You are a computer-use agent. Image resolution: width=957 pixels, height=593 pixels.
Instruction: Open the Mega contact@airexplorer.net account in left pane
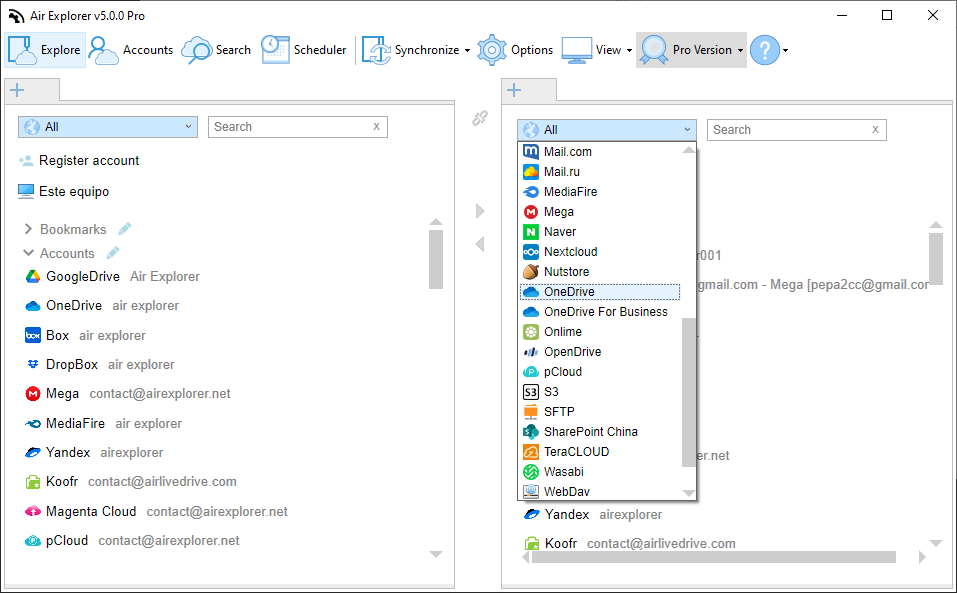(128, 394)
